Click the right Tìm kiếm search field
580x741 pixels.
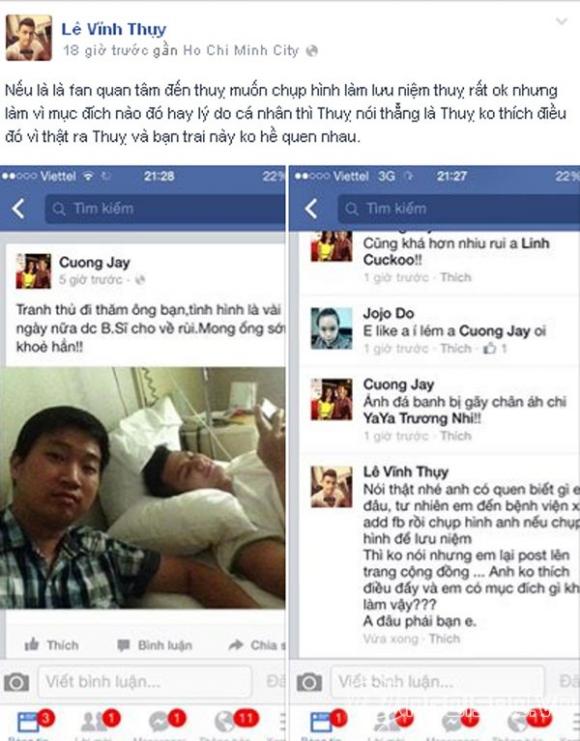459,208
